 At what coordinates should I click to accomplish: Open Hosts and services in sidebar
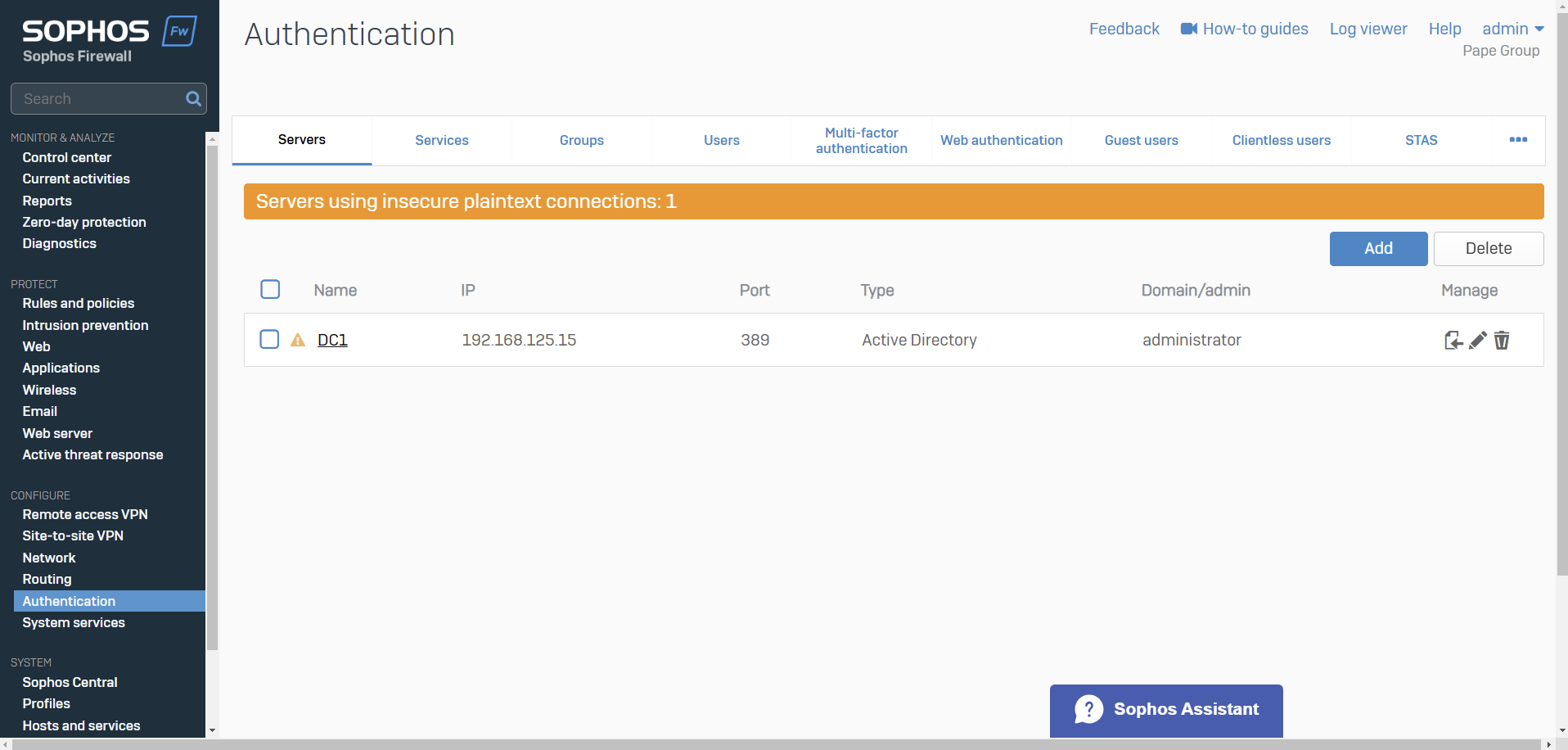(82, 725)
